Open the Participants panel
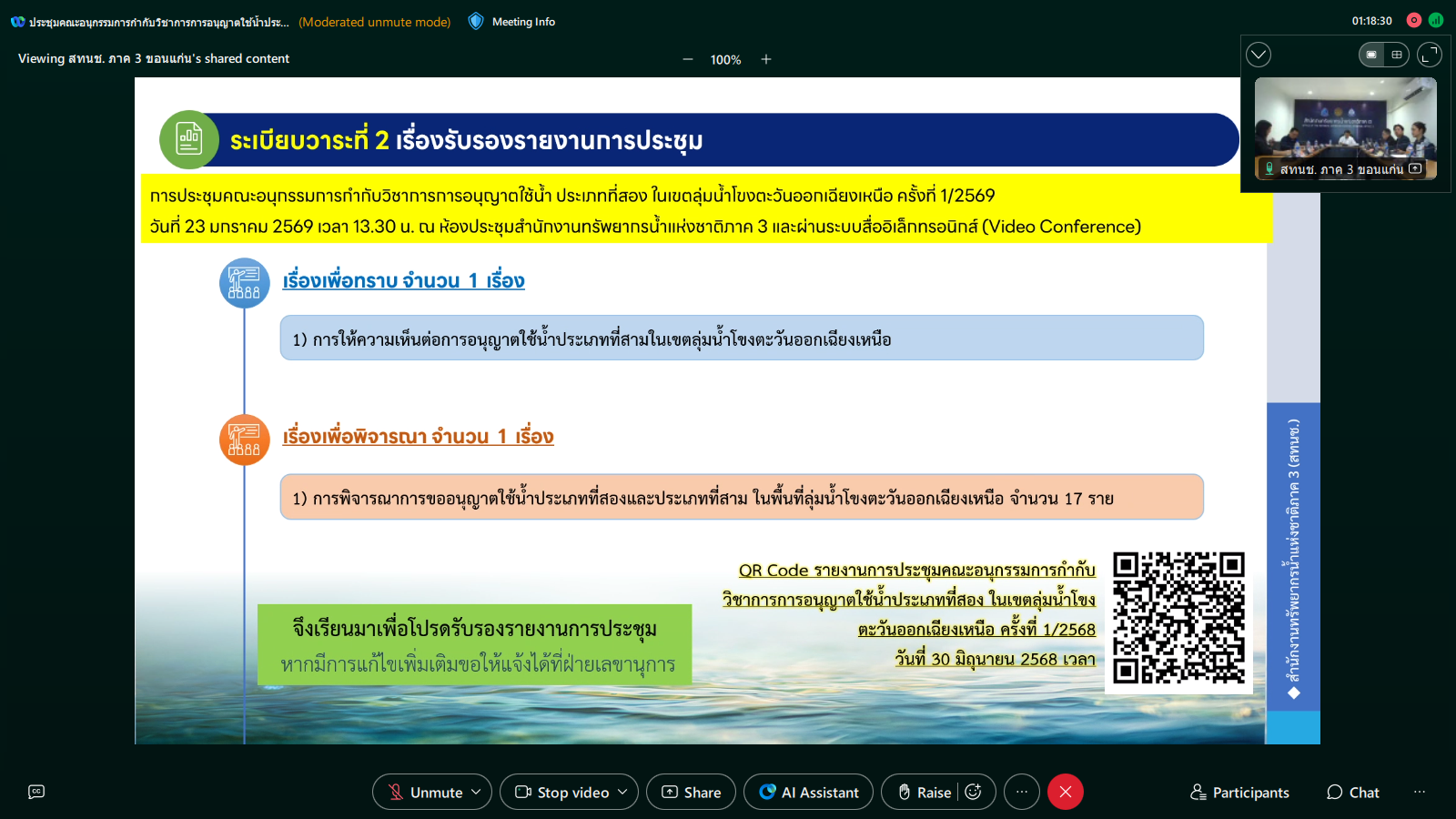The image size is (1456, 819). tap(1239, 792)
